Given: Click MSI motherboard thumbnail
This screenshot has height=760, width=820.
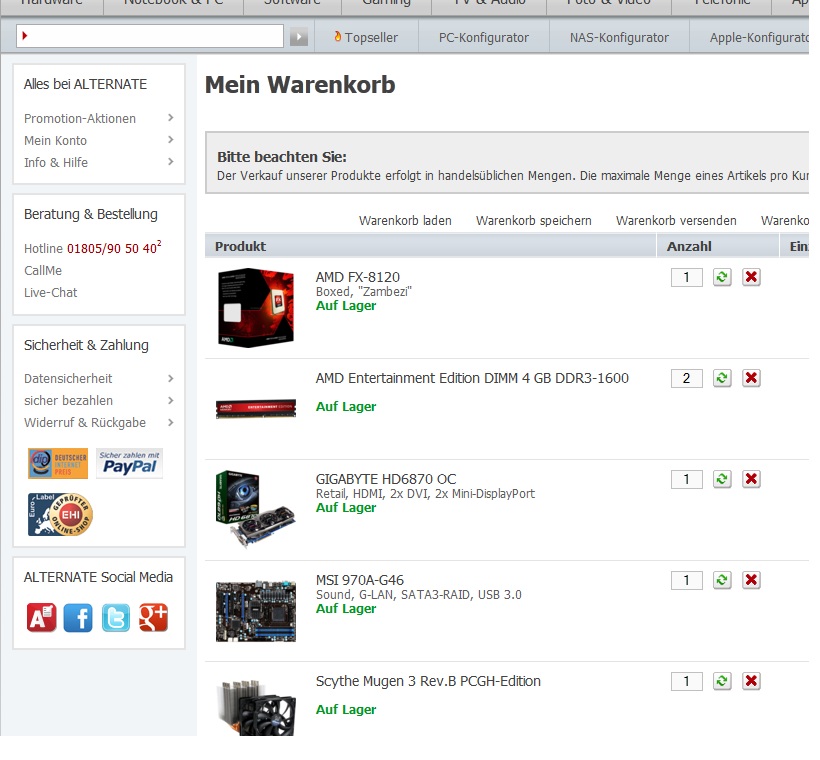Looking at the screenshot, I should tap(256, 611).
